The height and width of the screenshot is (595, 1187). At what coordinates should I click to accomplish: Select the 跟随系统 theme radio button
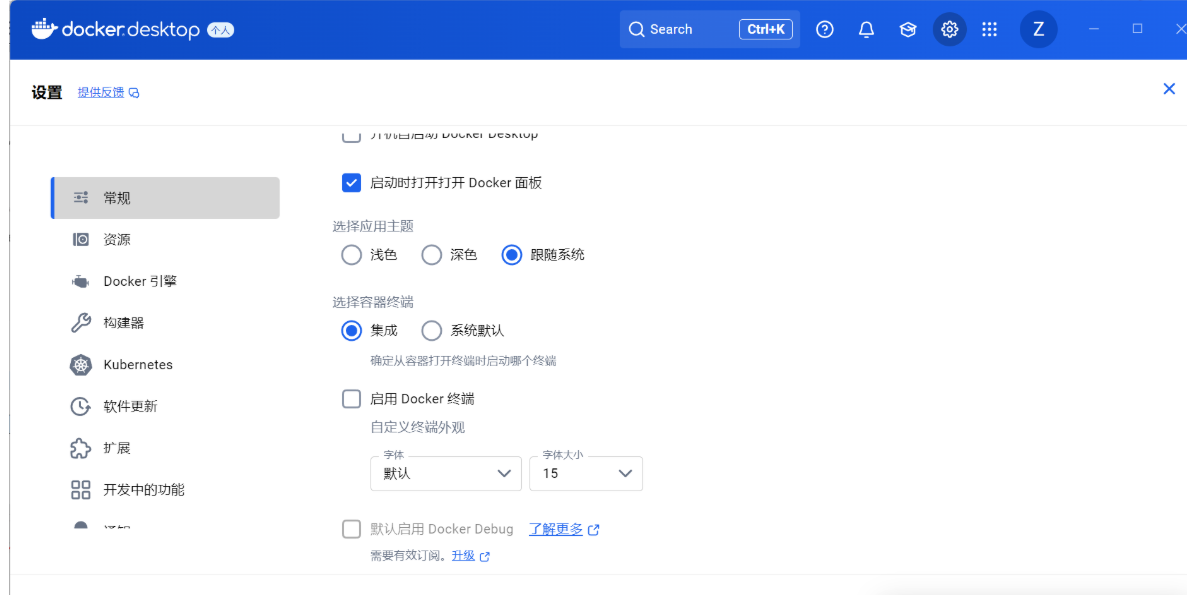(512, 255)
